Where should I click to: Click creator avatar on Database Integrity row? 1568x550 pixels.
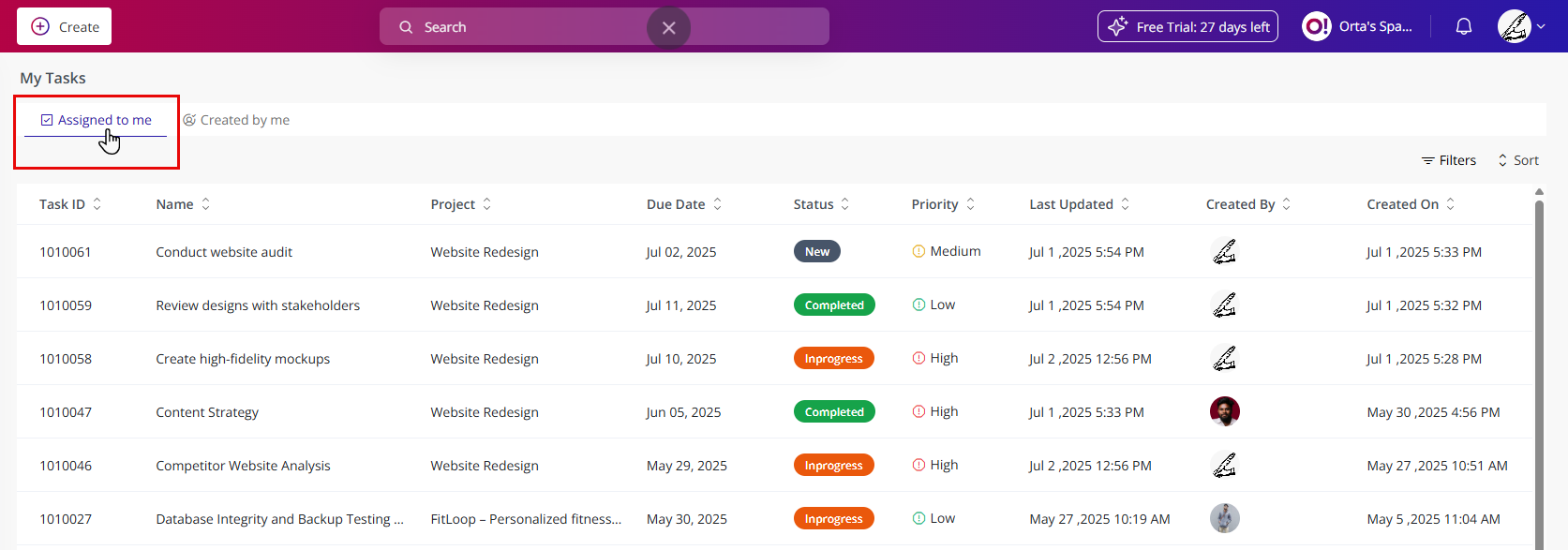[1224, 518]
